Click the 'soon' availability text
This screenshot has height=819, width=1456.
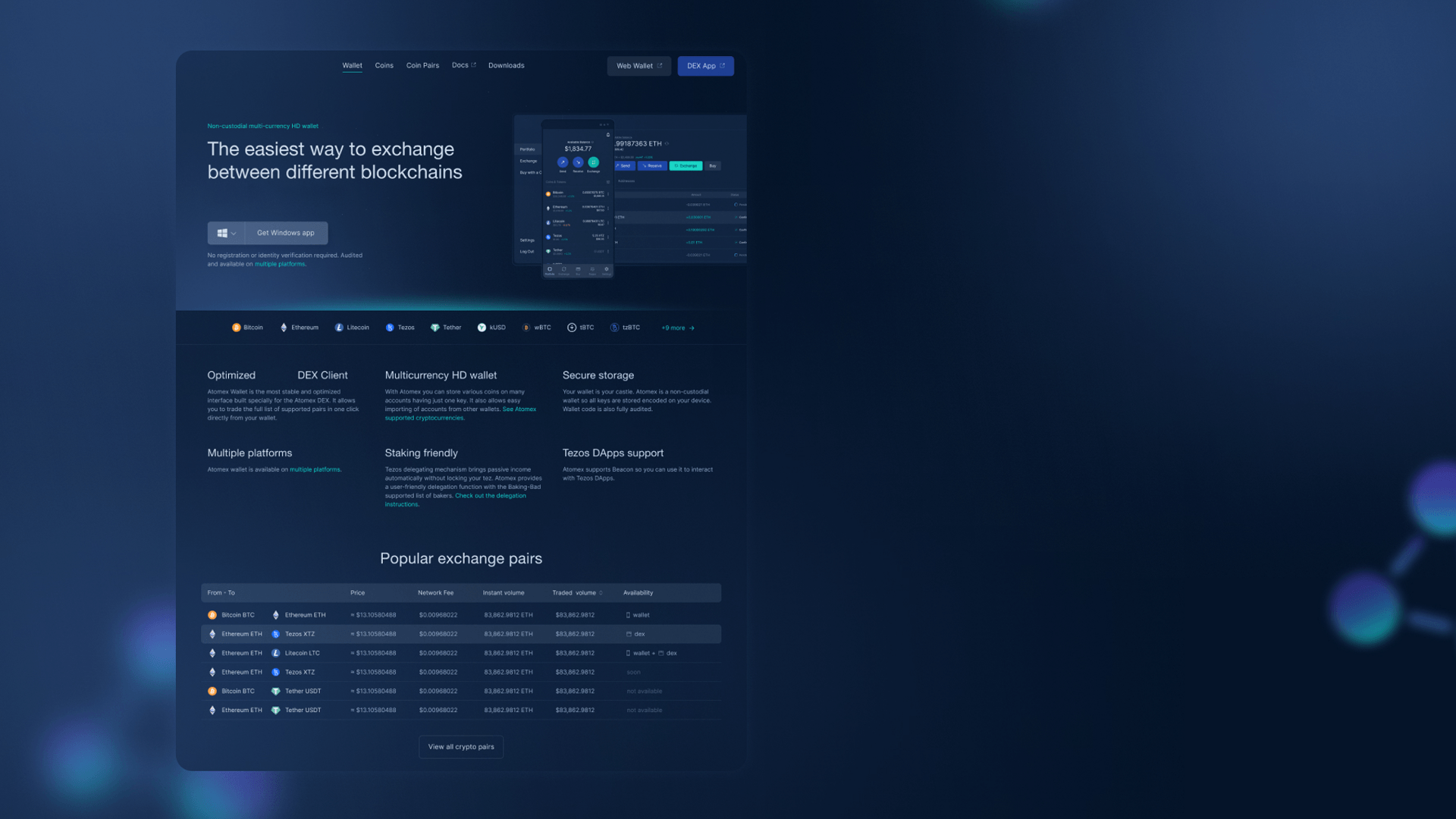633,673
